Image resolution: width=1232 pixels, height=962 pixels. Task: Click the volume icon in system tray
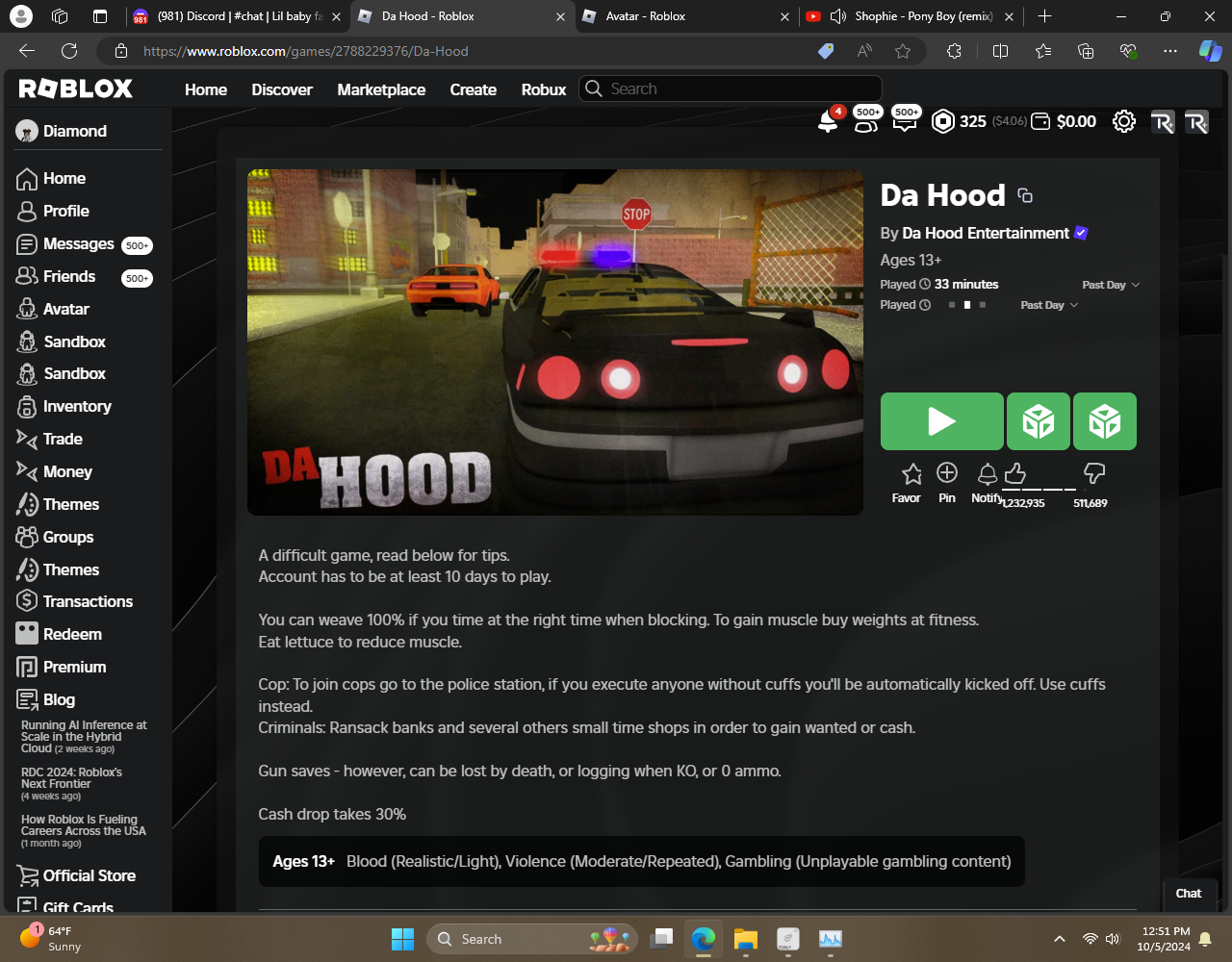point(1114,939)
